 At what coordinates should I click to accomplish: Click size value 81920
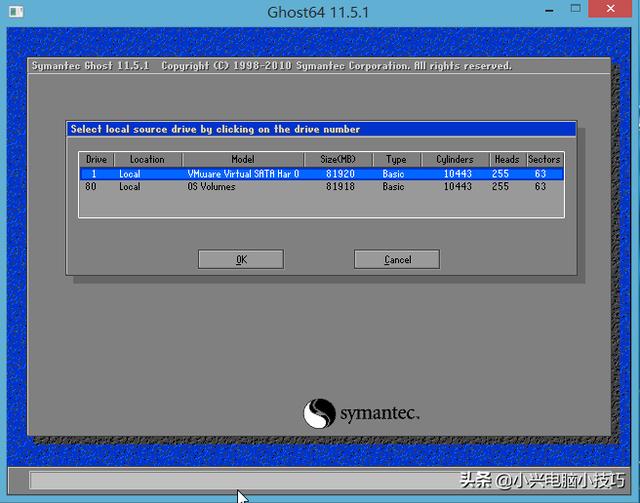(x=340, y=174)
